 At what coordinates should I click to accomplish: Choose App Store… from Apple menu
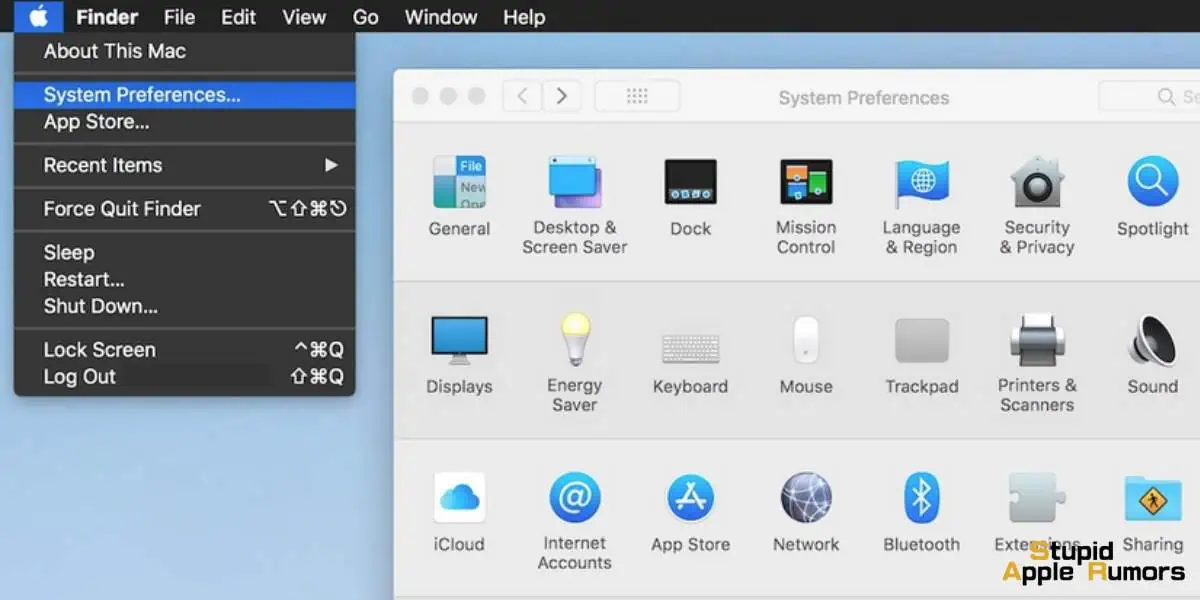[x=185, y=122]
